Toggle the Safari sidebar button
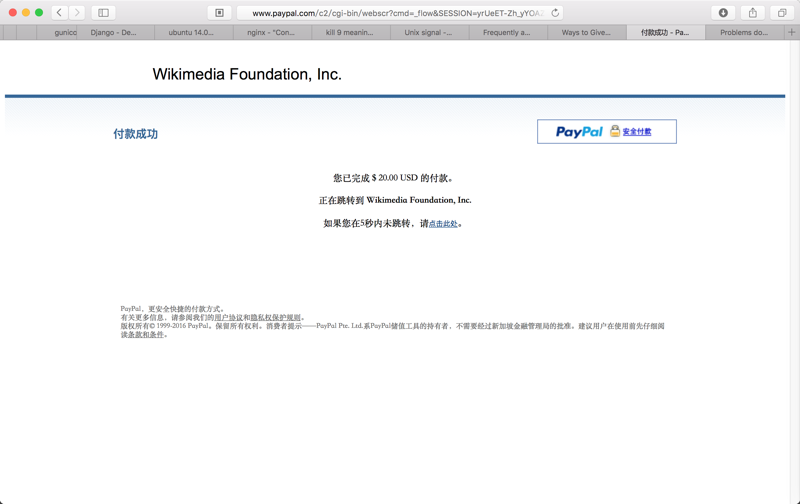The image size is (800, 504). (103, 13)
